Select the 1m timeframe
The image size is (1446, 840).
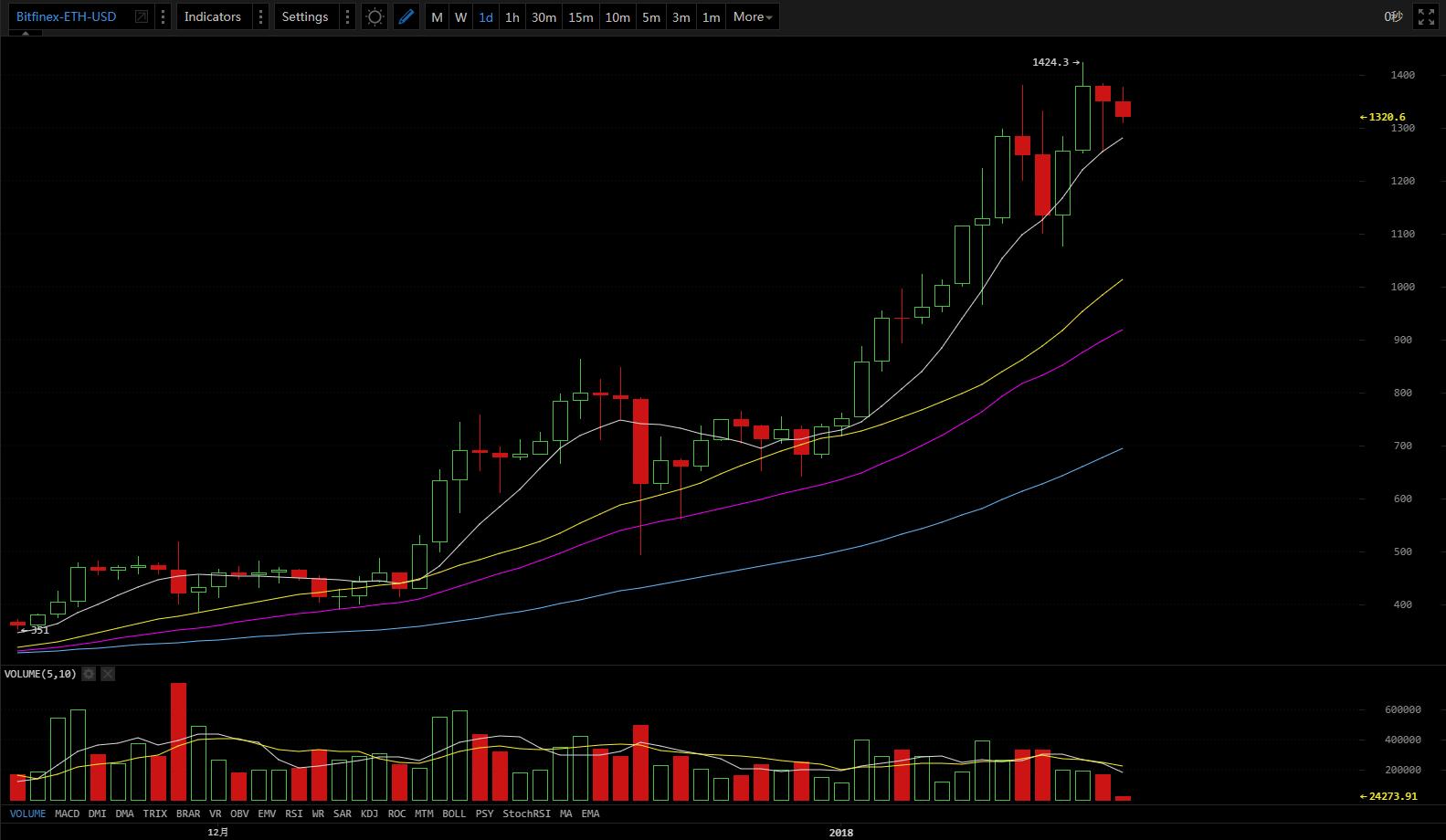pos(712,16)
